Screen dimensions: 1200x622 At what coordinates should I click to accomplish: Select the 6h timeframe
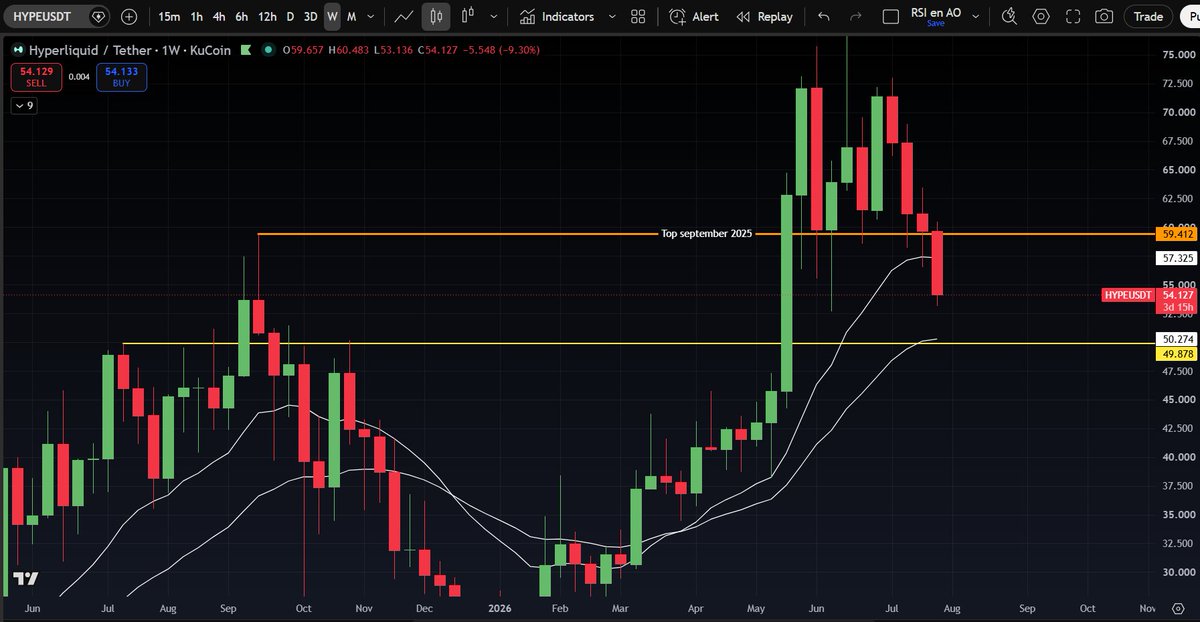pyautogui.click(x=242, y=16)
